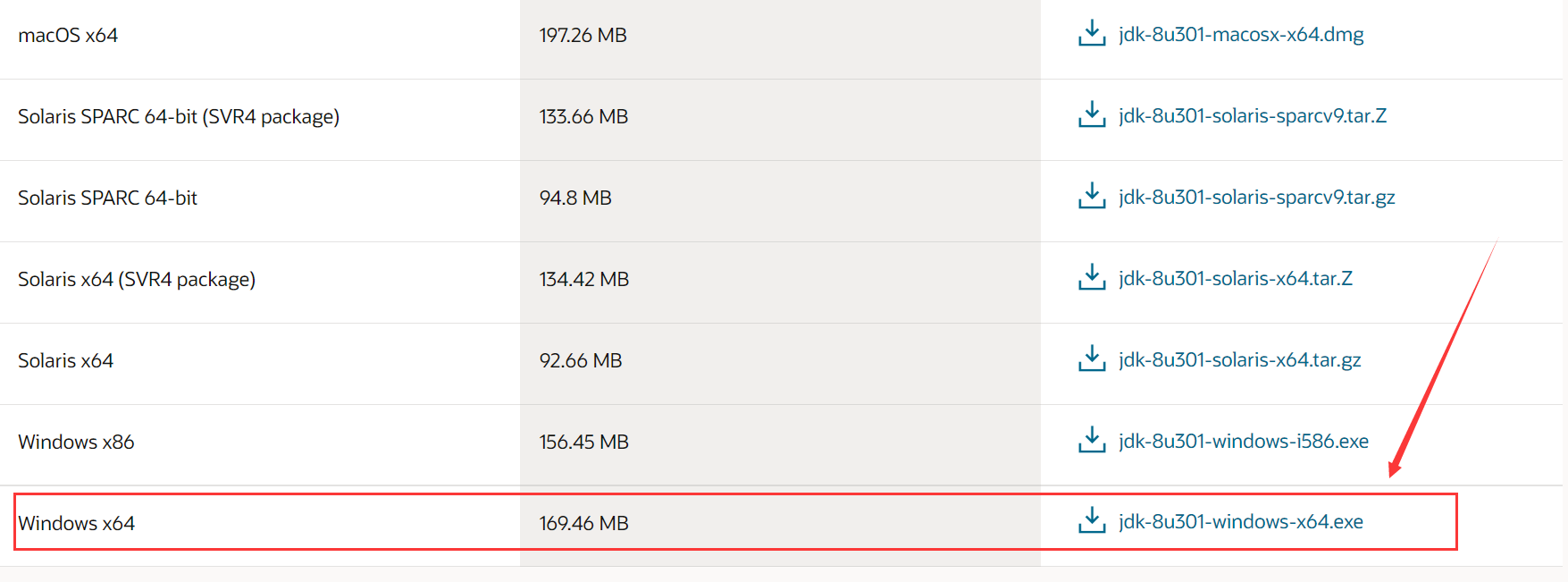Image resolution: width=1568 pixels, height=582 pixels.
Task: Click the Windows x86 row label
Action: 76,442
